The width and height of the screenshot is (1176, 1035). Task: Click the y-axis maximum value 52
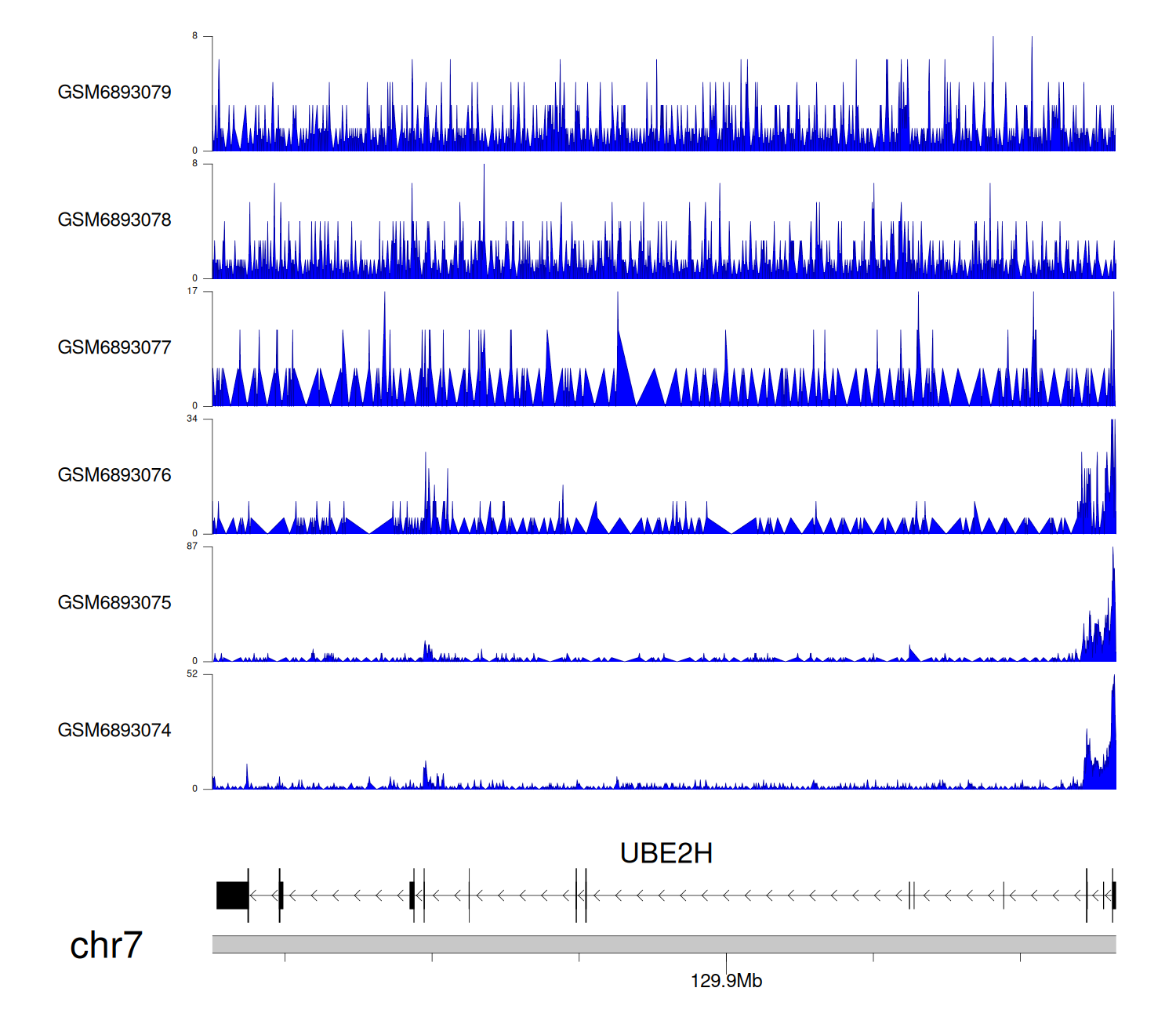pos(192,674)
